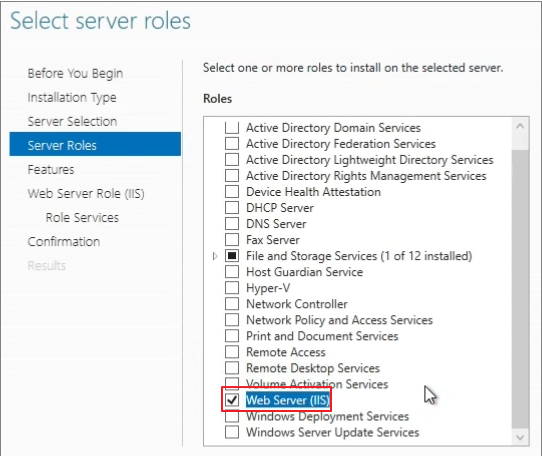Open the Role Services step
The width and height of the screenshot is (542, 456).
[x=82, y=218]
